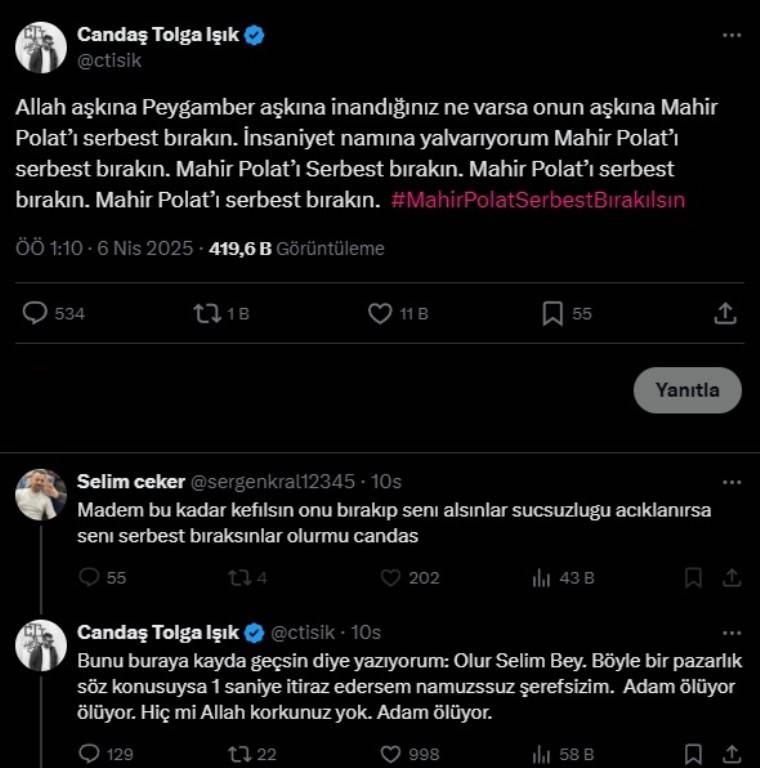View analytics of Selim ceker's reply
This screenshot has width=760, height=768.
(543, 578)
